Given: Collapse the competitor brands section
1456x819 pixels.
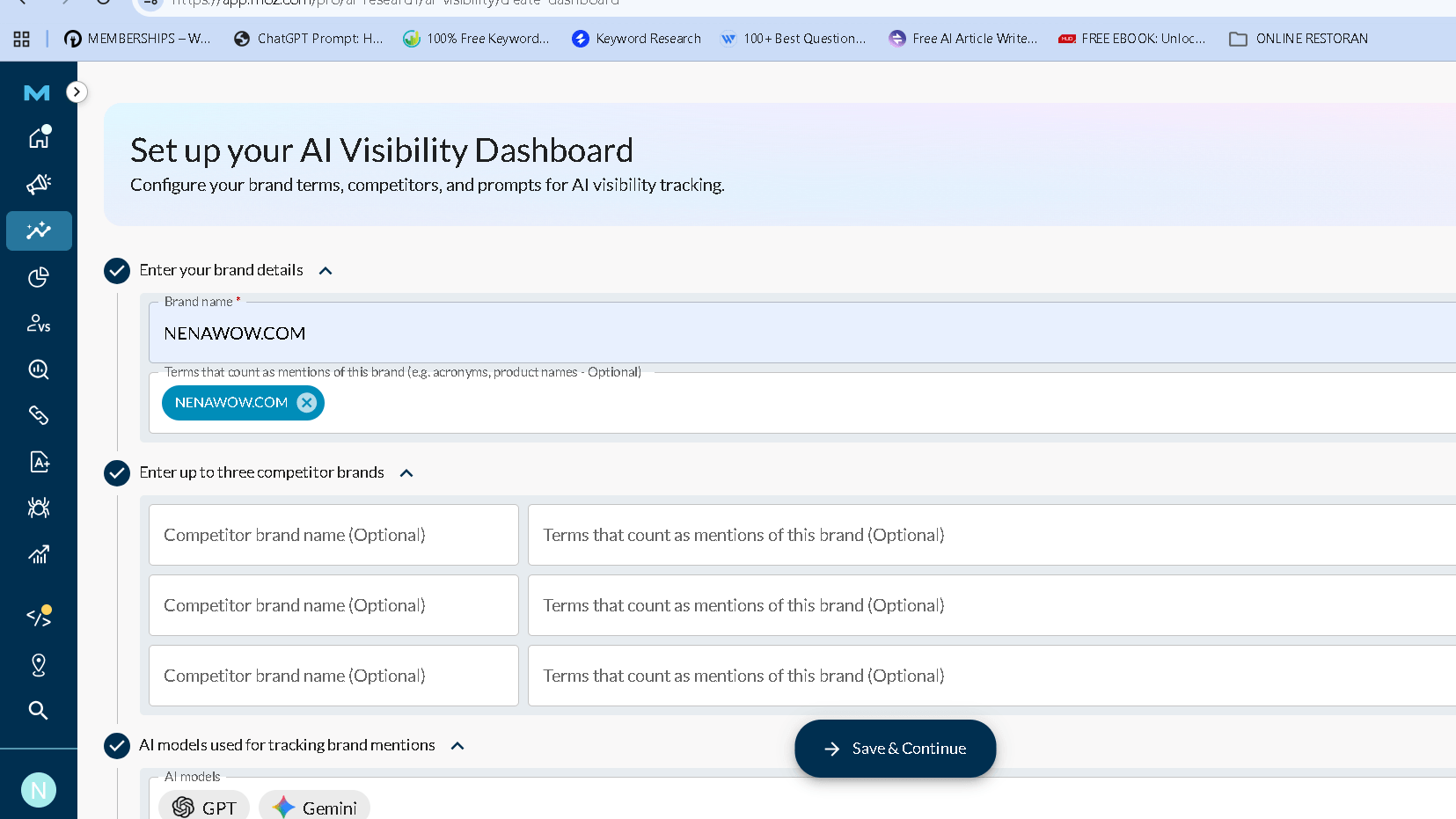Looking at the screenshot, I should pos(406,472).
